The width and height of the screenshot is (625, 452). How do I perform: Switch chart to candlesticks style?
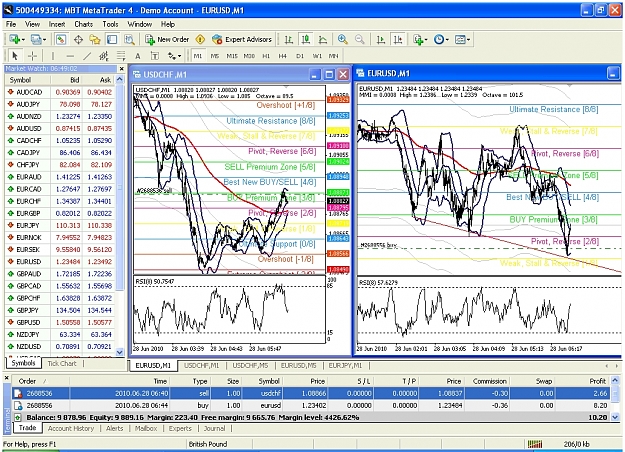point(306,39)
